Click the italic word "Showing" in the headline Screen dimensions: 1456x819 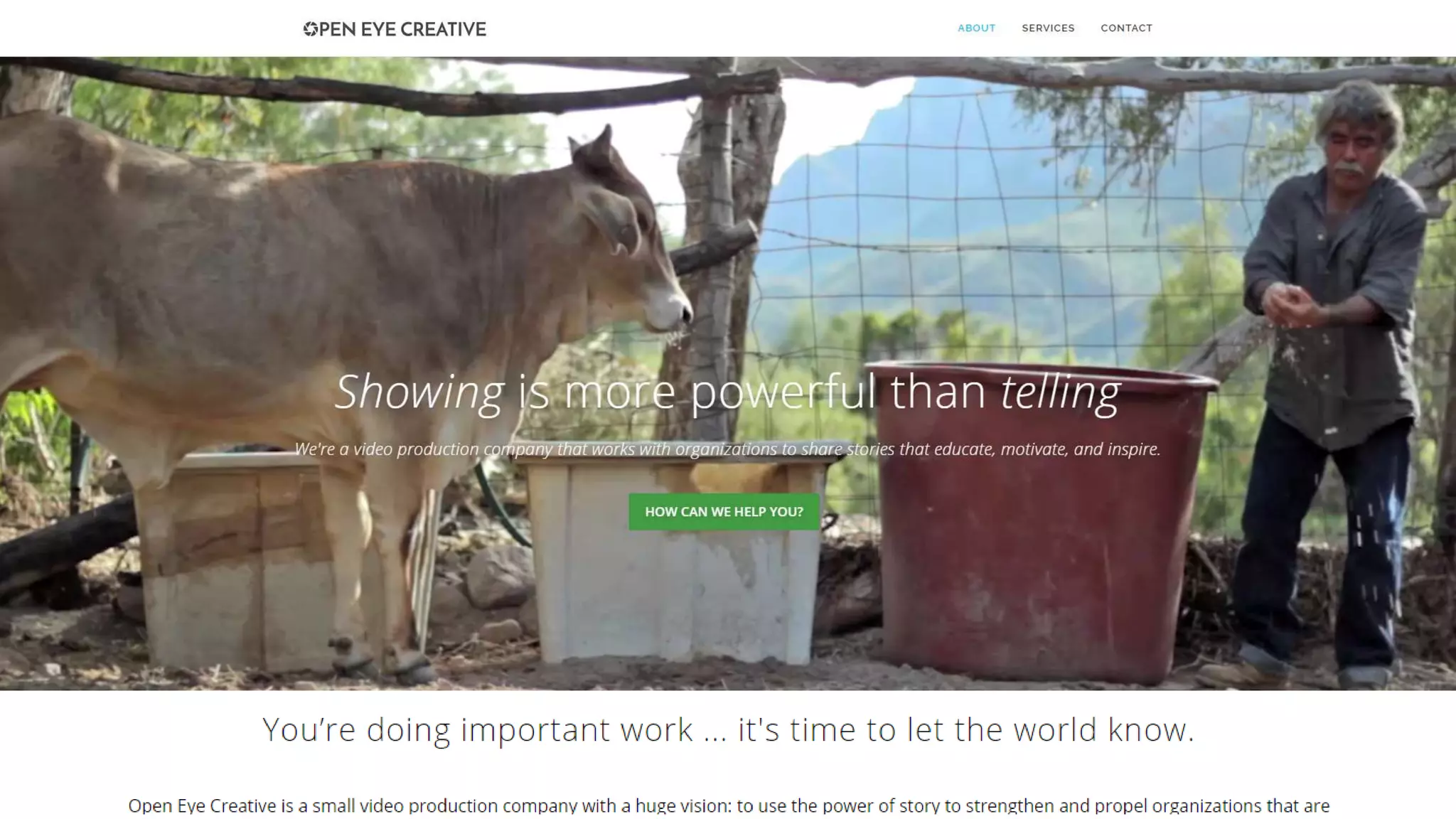click(419, 392)
